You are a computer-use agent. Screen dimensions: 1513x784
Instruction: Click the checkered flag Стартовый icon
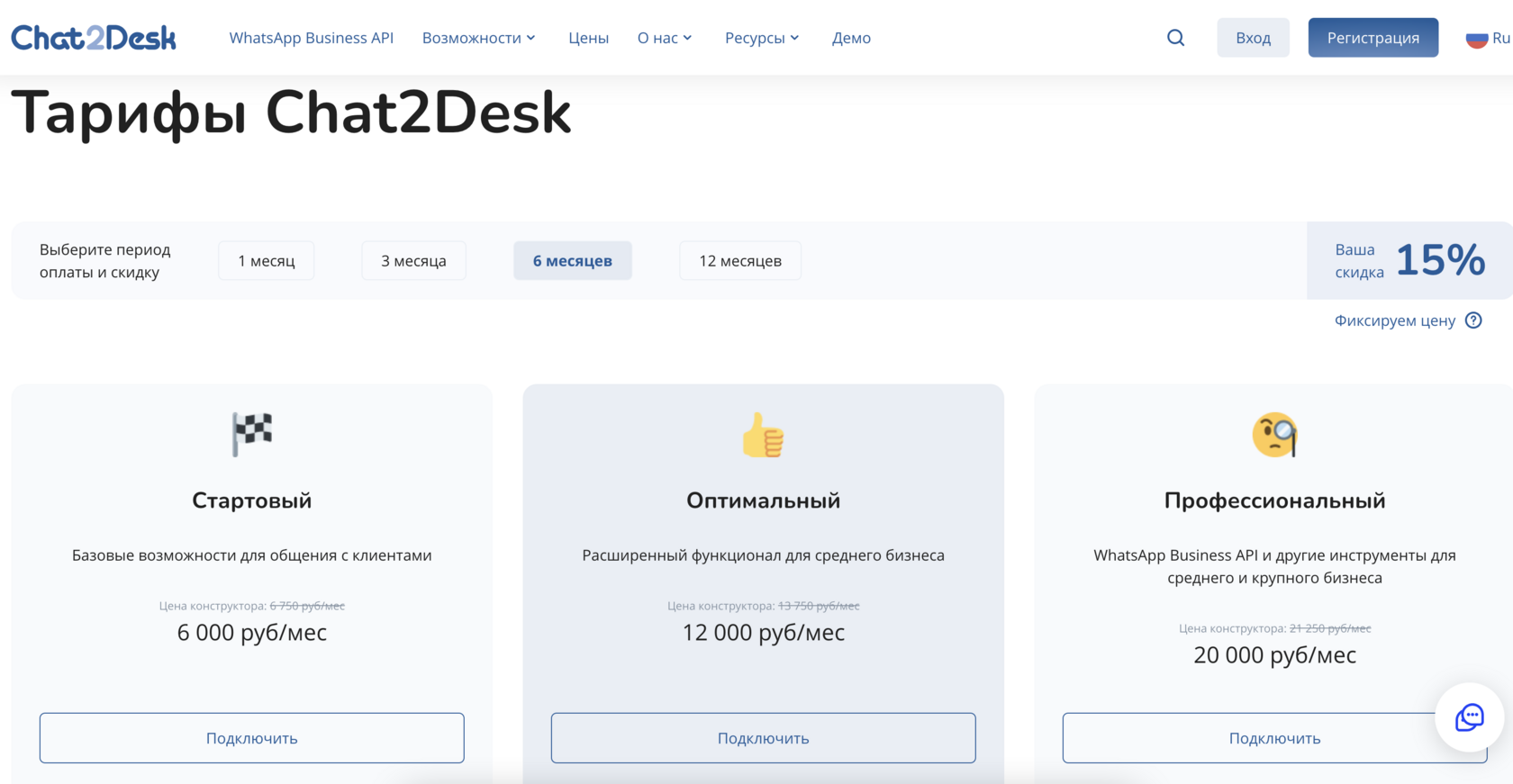(x=252, y=434)
